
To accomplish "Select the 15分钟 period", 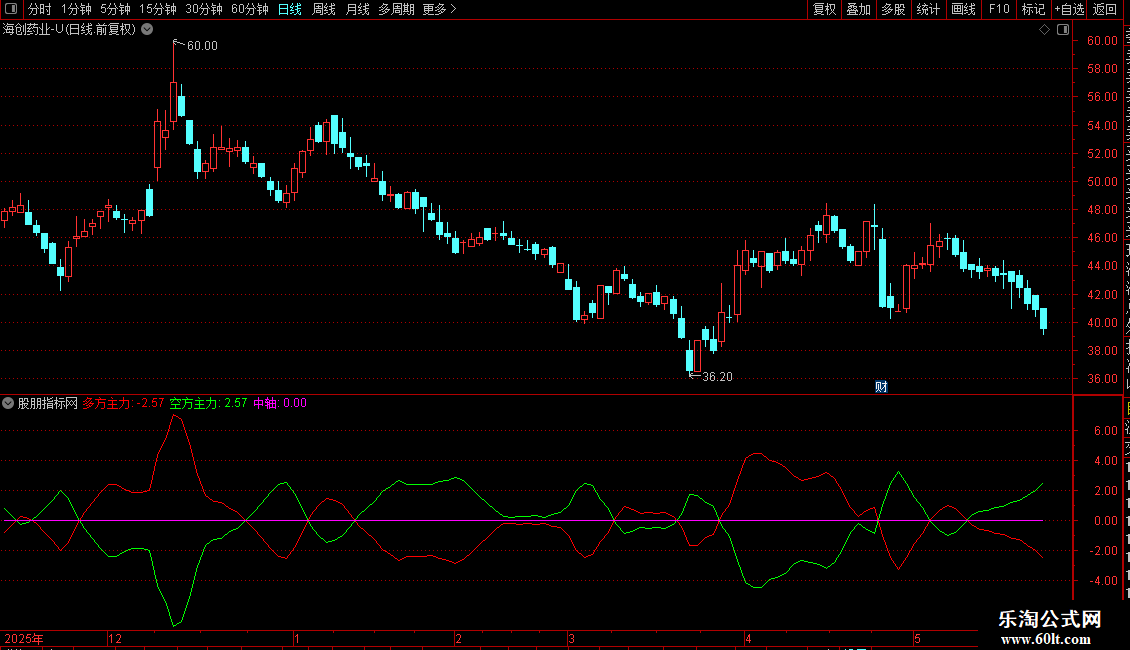I will click(158, 9).
